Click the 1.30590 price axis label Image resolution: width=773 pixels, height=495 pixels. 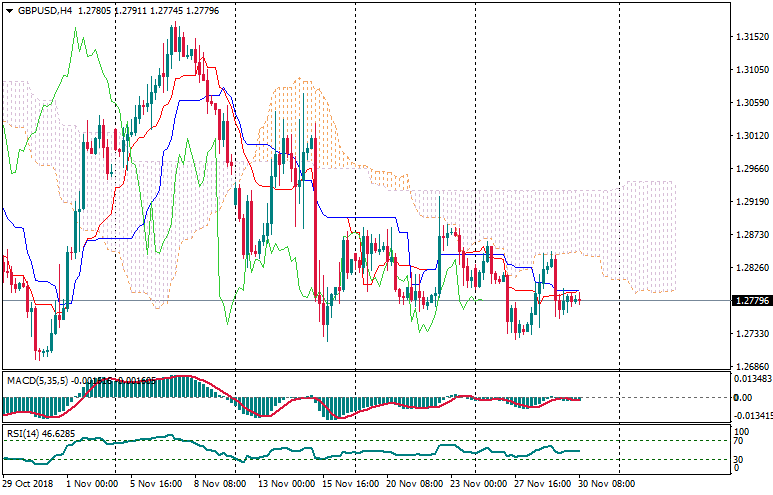750,103
